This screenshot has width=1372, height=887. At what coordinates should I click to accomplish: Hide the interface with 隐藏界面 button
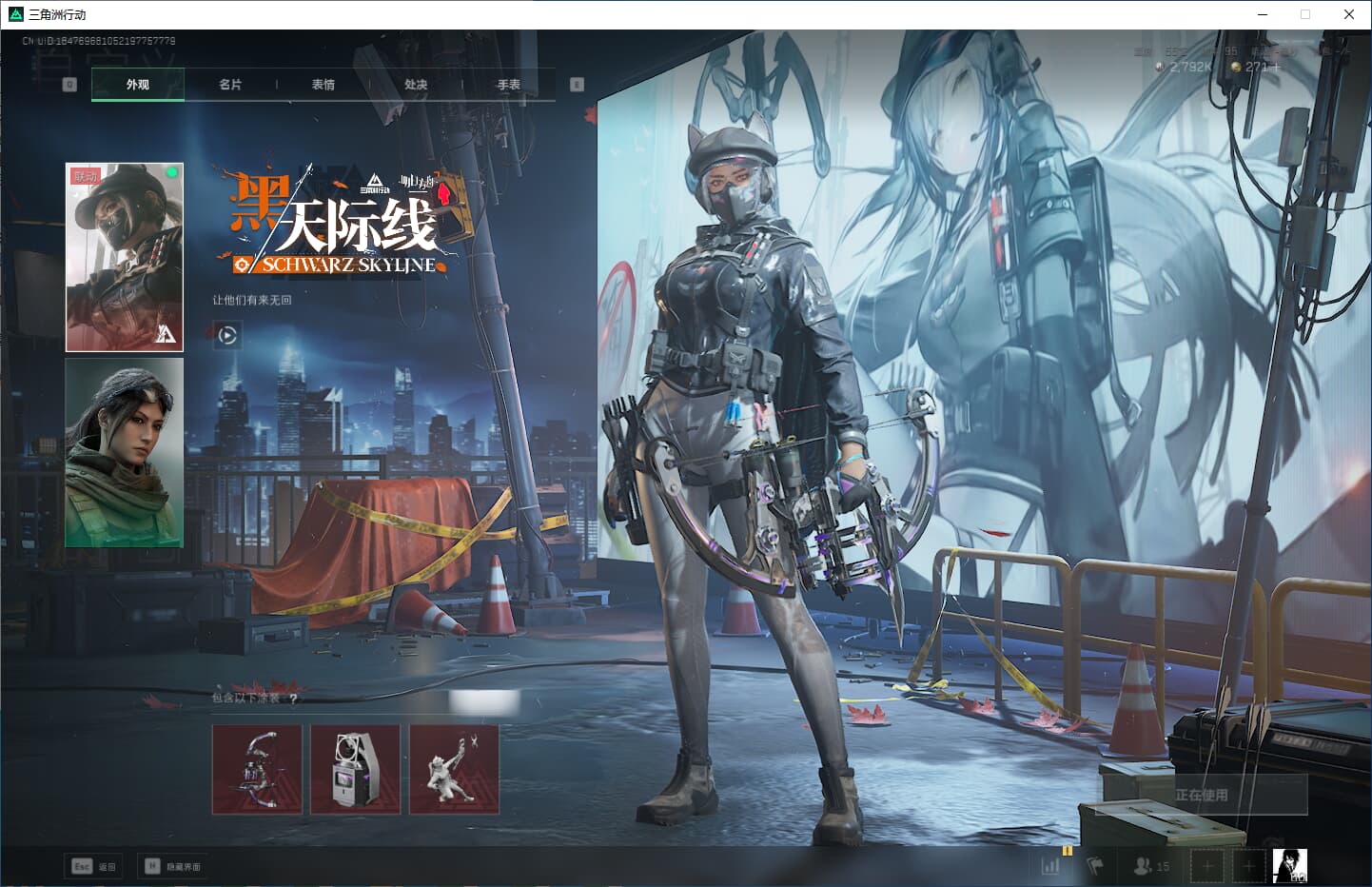[172, 866]
